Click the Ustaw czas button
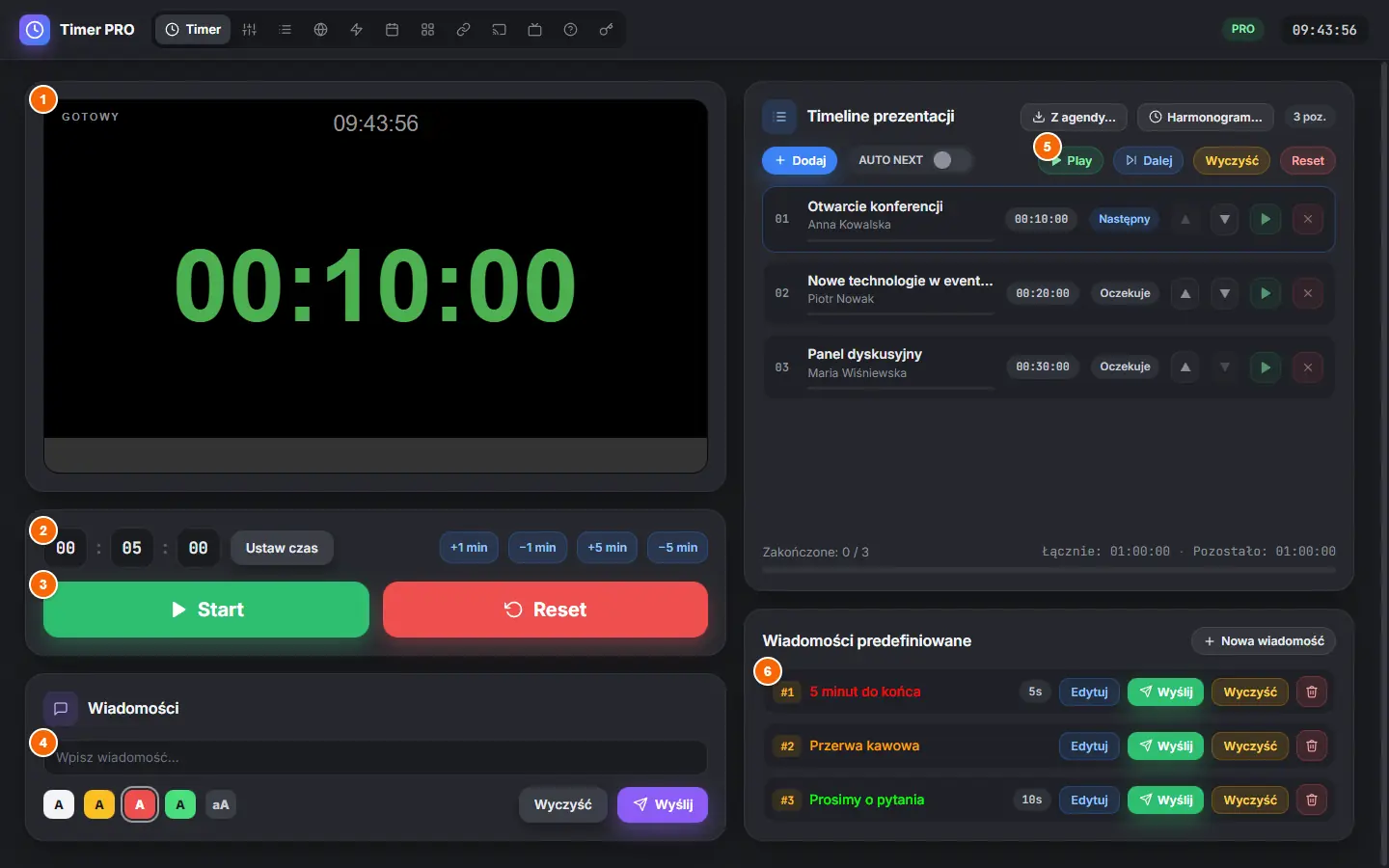 pos(282,548)
